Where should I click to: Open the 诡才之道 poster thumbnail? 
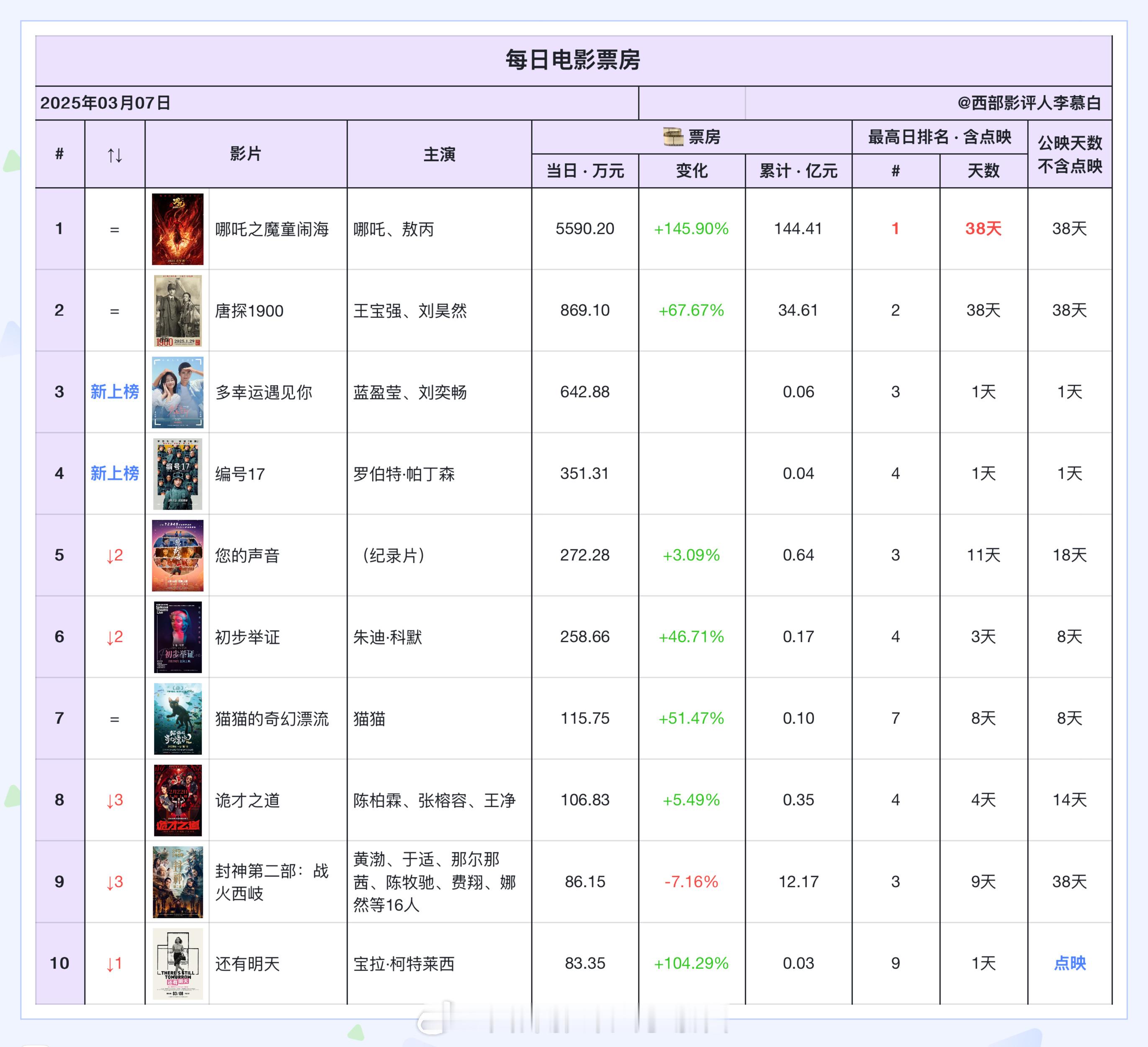point(178,800)
